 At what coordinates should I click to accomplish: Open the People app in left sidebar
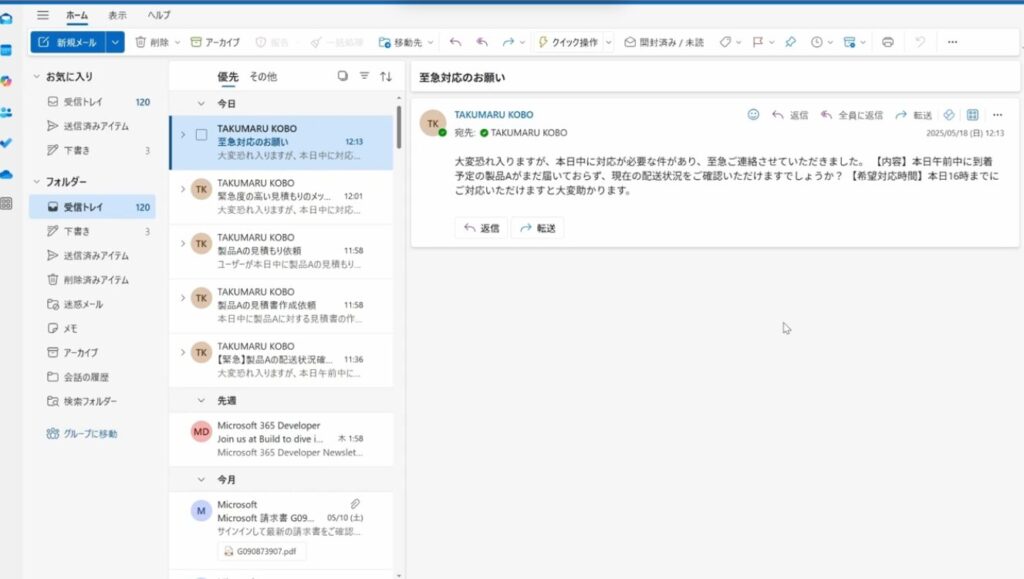tap(7, 112)
